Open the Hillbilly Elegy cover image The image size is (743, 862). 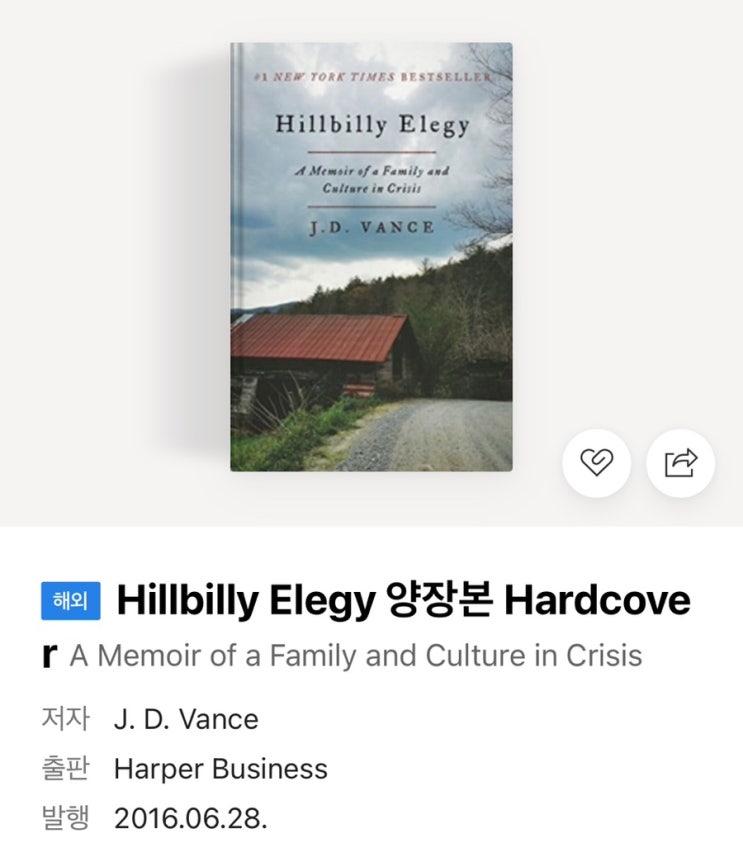point(372,257)
